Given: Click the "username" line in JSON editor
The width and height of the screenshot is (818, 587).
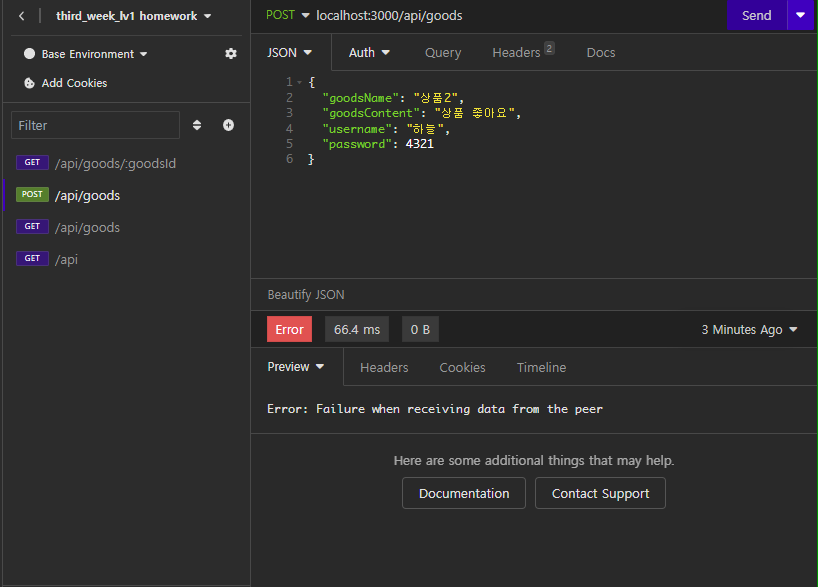Looking at the screenshot, I should tap(386, 128).
